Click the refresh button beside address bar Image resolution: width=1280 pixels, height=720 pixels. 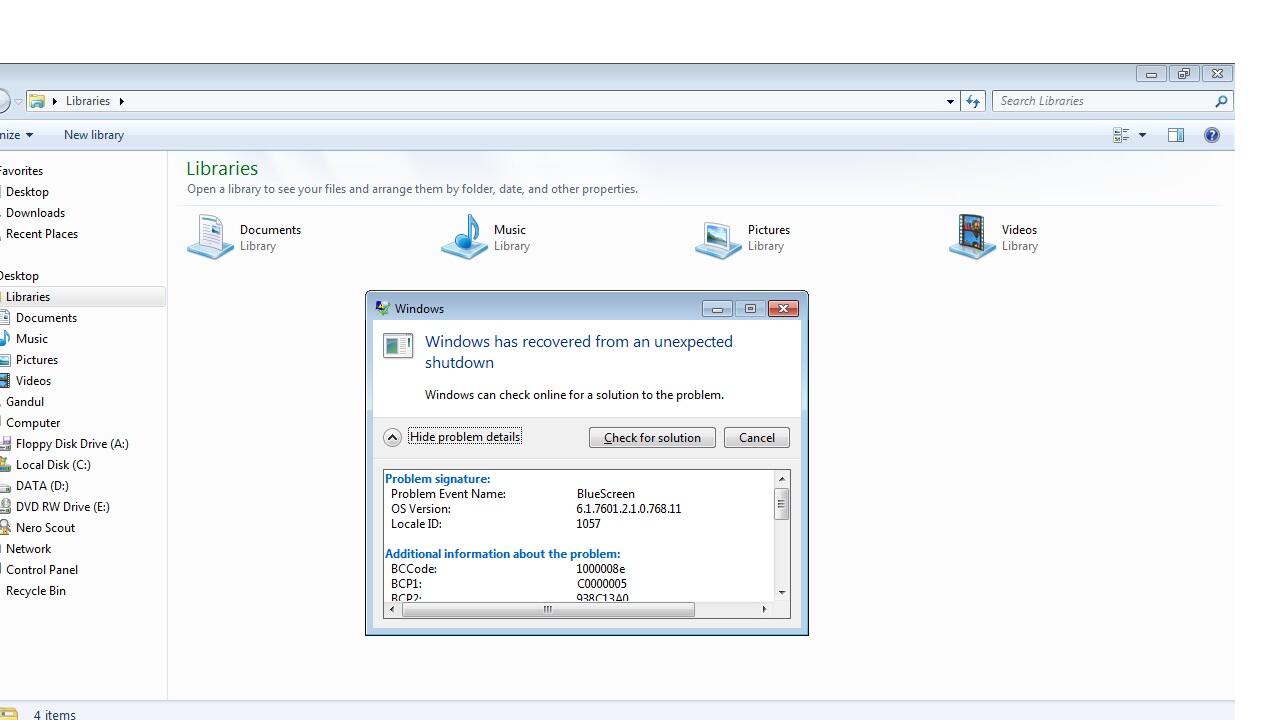coord(973,101)
